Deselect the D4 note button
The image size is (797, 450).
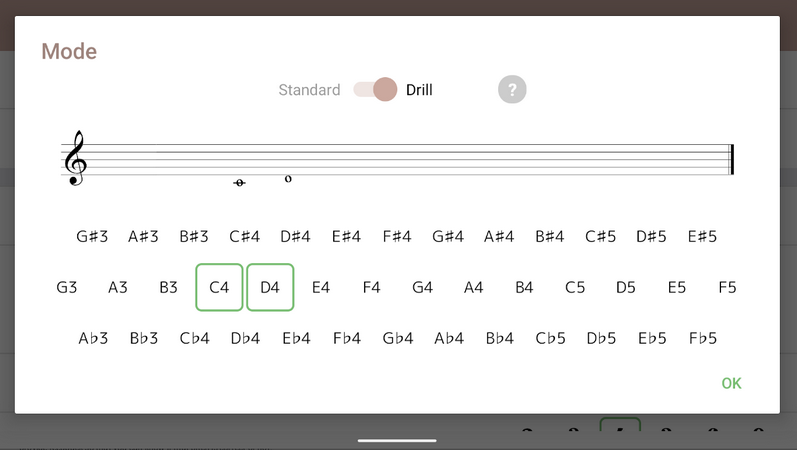coord(270,287)
